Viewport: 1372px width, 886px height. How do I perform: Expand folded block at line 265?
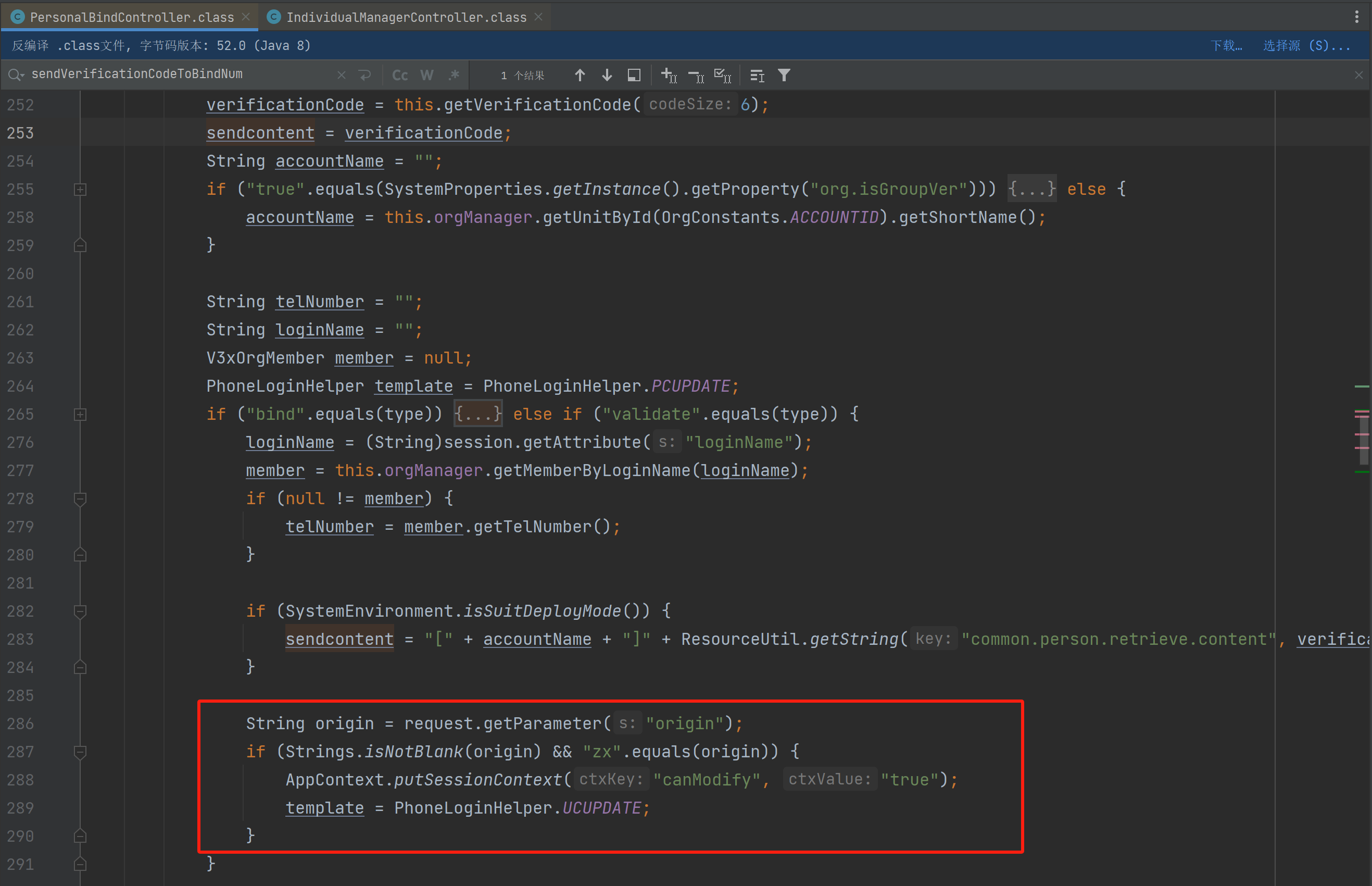coord(81,414)
